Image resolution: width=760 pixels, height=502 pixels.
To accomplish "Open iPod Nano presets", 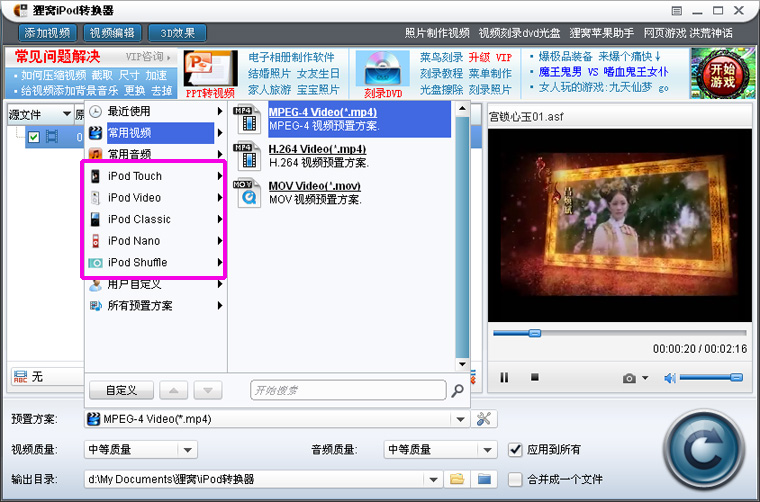I will (x=155, y=240).
